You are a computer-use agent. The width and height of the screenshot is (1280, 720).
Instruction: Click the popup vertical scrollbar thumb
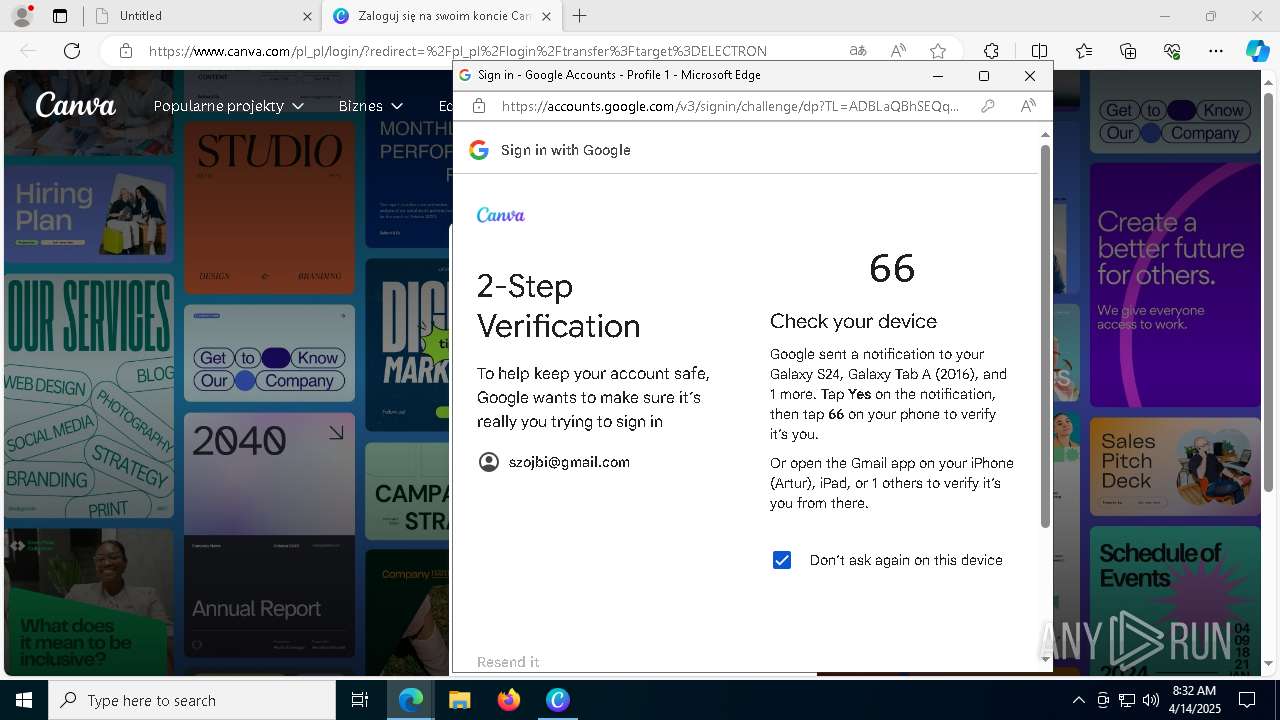tap(1045, 335)
